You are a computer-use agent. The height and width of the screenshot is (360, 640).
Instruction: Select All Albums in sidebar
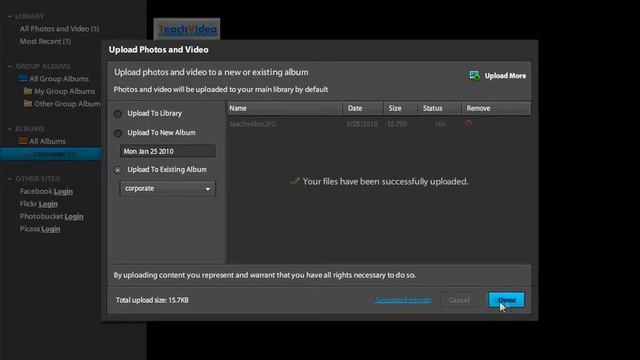tap(47, 141)
